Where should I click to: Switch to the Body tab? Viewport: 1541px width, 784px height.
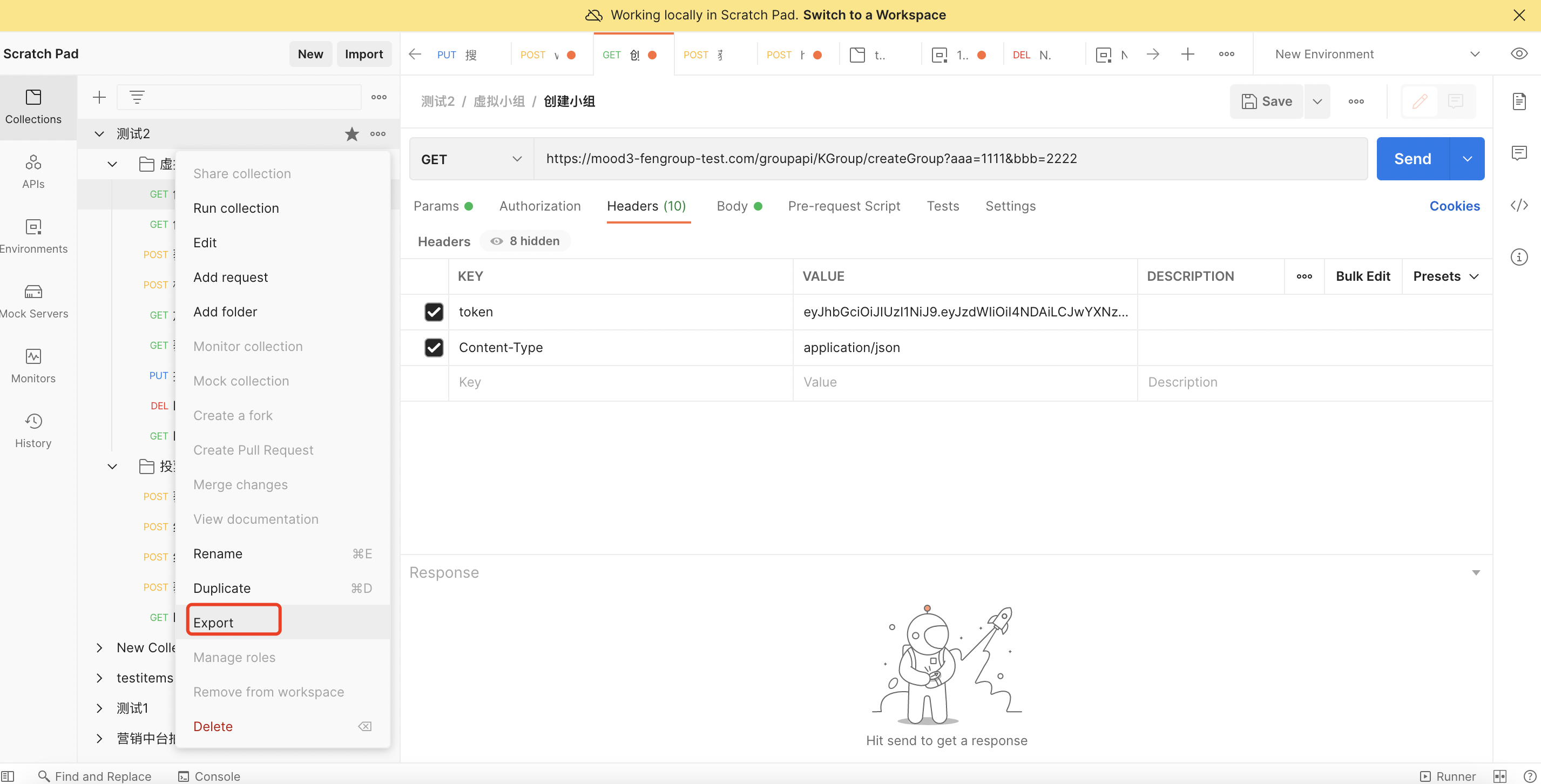click(732, 206)
